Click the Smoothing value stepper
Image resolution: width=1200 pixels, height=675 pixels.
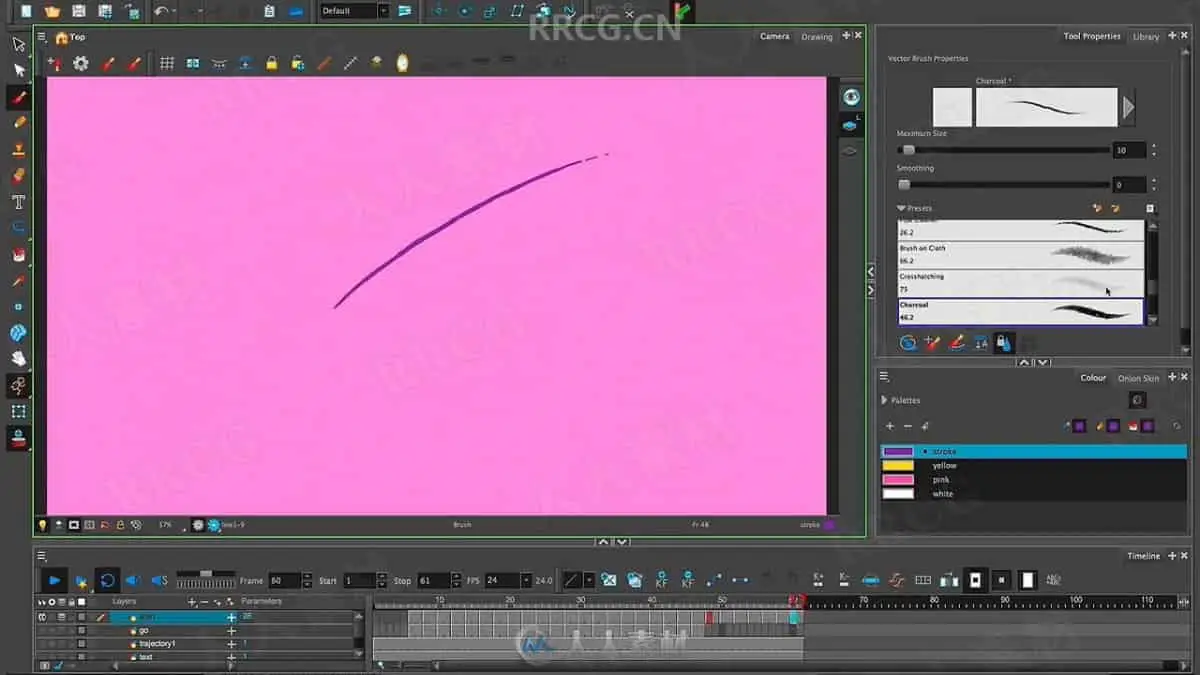1153,185
